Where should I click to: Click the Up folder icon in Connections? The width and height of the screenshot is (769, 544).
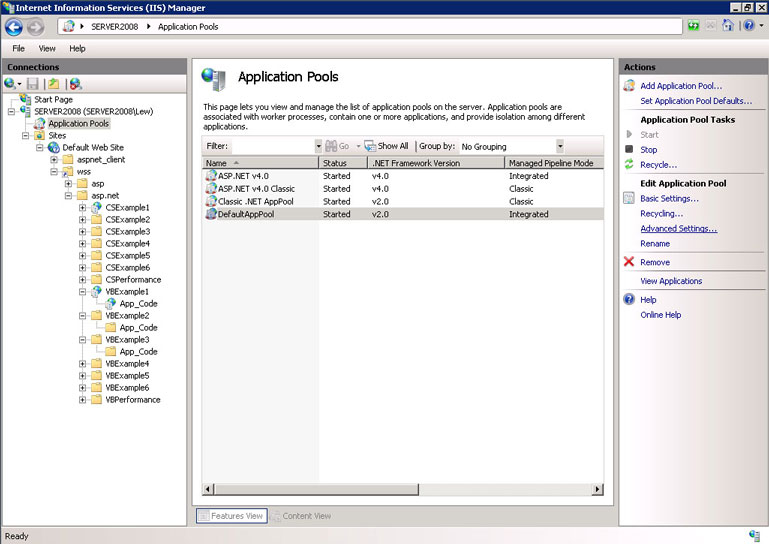tap(53, 84)
